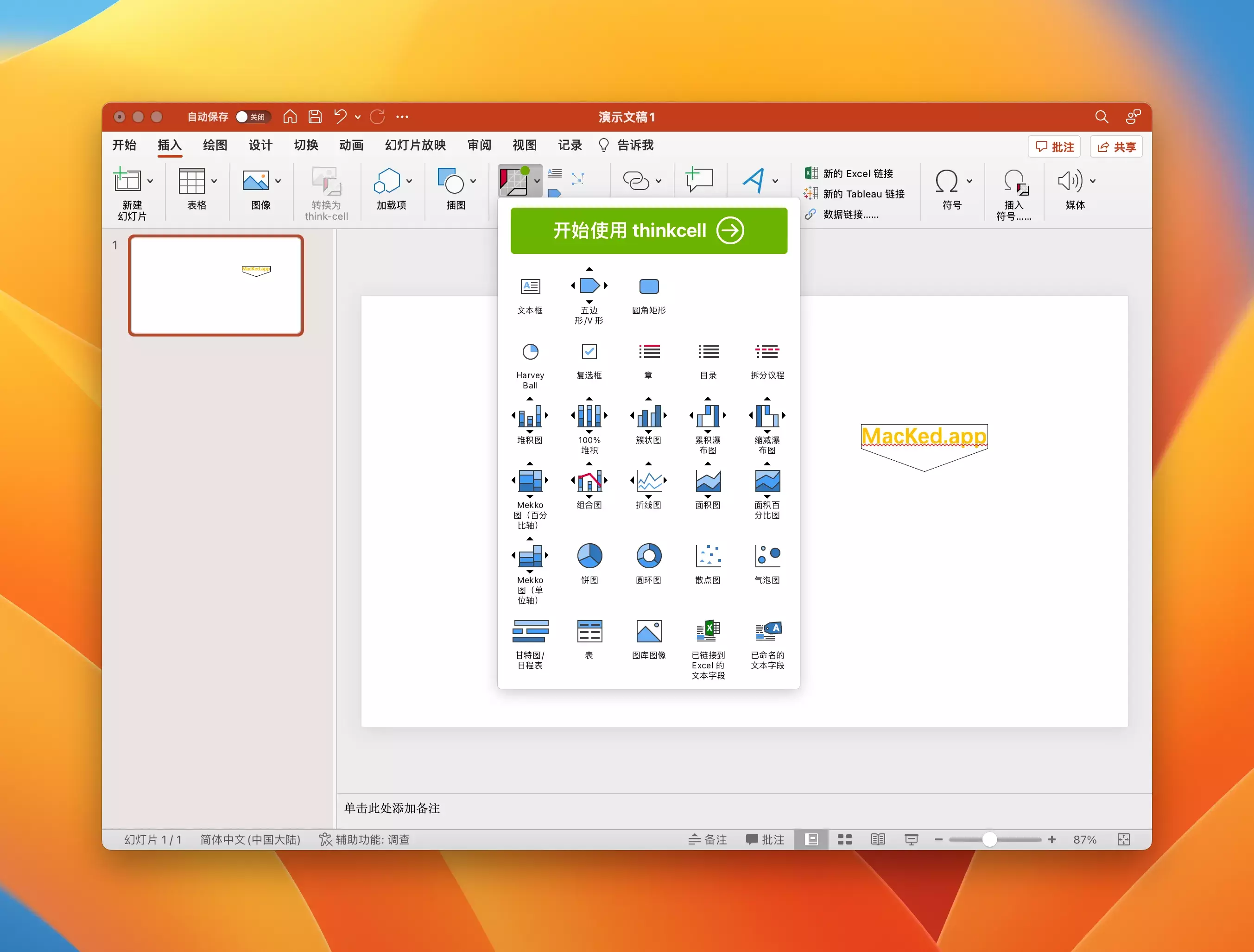The height and width of the screenshot is (952, 1254).
Task: Click the 开始使用 thinkcell green button
Action: click(x=648, y=231)
